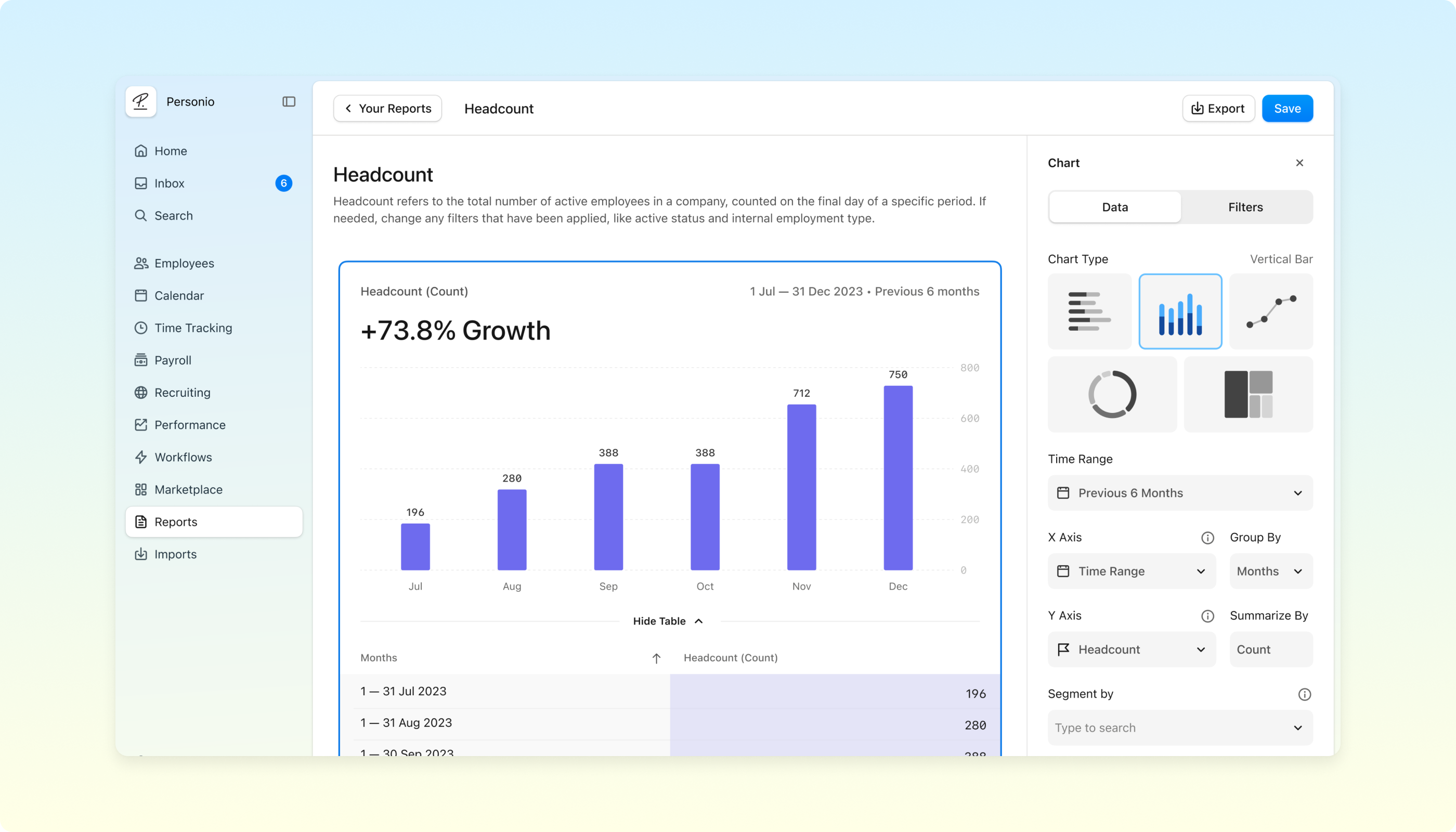Pick the treemap chart type
The height and width of the screenshot is (832, 1456).
1248,394
